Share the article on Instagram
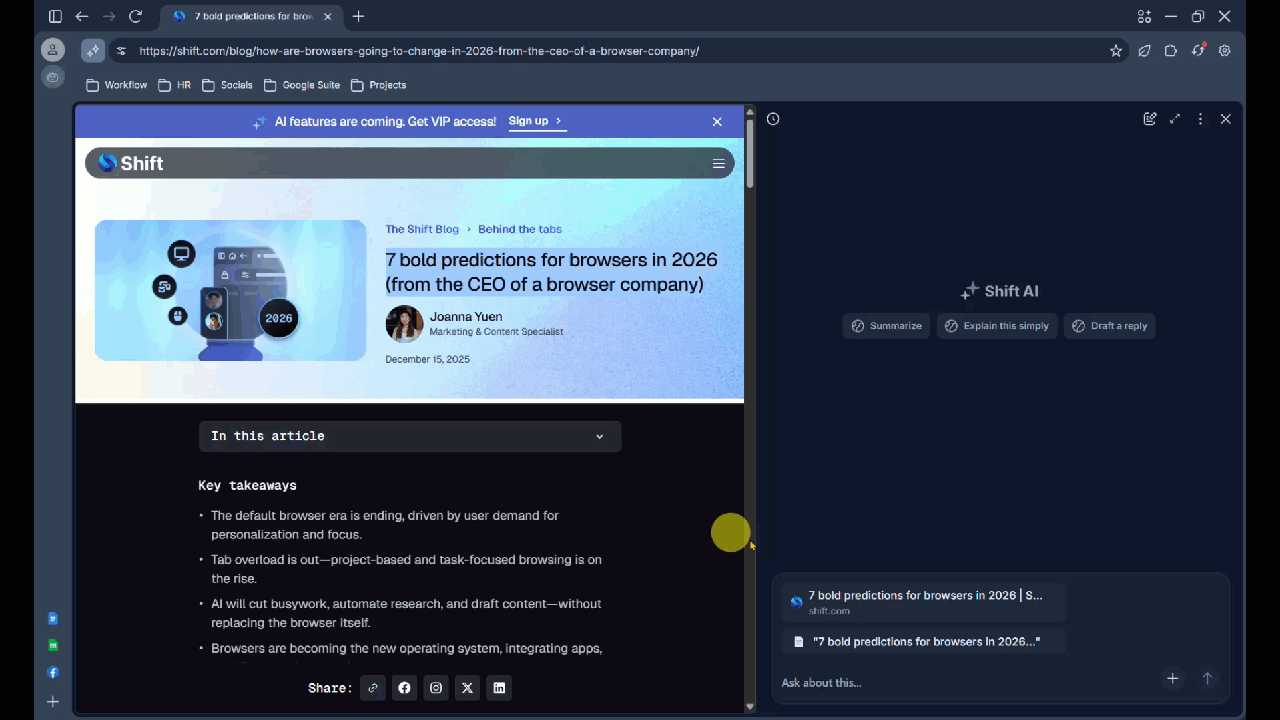Viewport: 1280px width, 720px height. pos(436,688)
